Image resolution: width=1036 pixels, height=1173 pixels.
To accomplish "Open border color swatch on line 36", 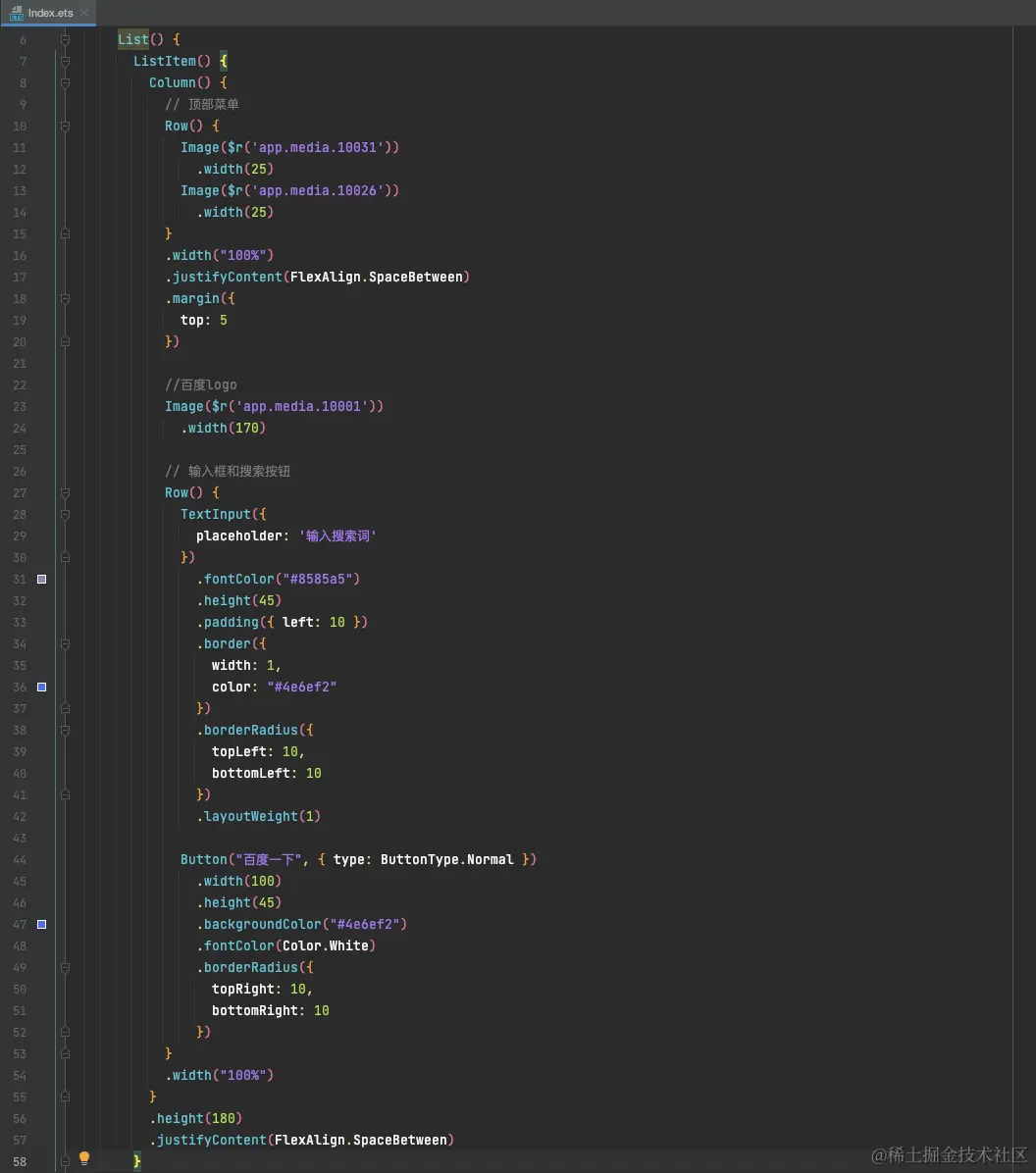I will pyautogui.click(x=42, y=687).
